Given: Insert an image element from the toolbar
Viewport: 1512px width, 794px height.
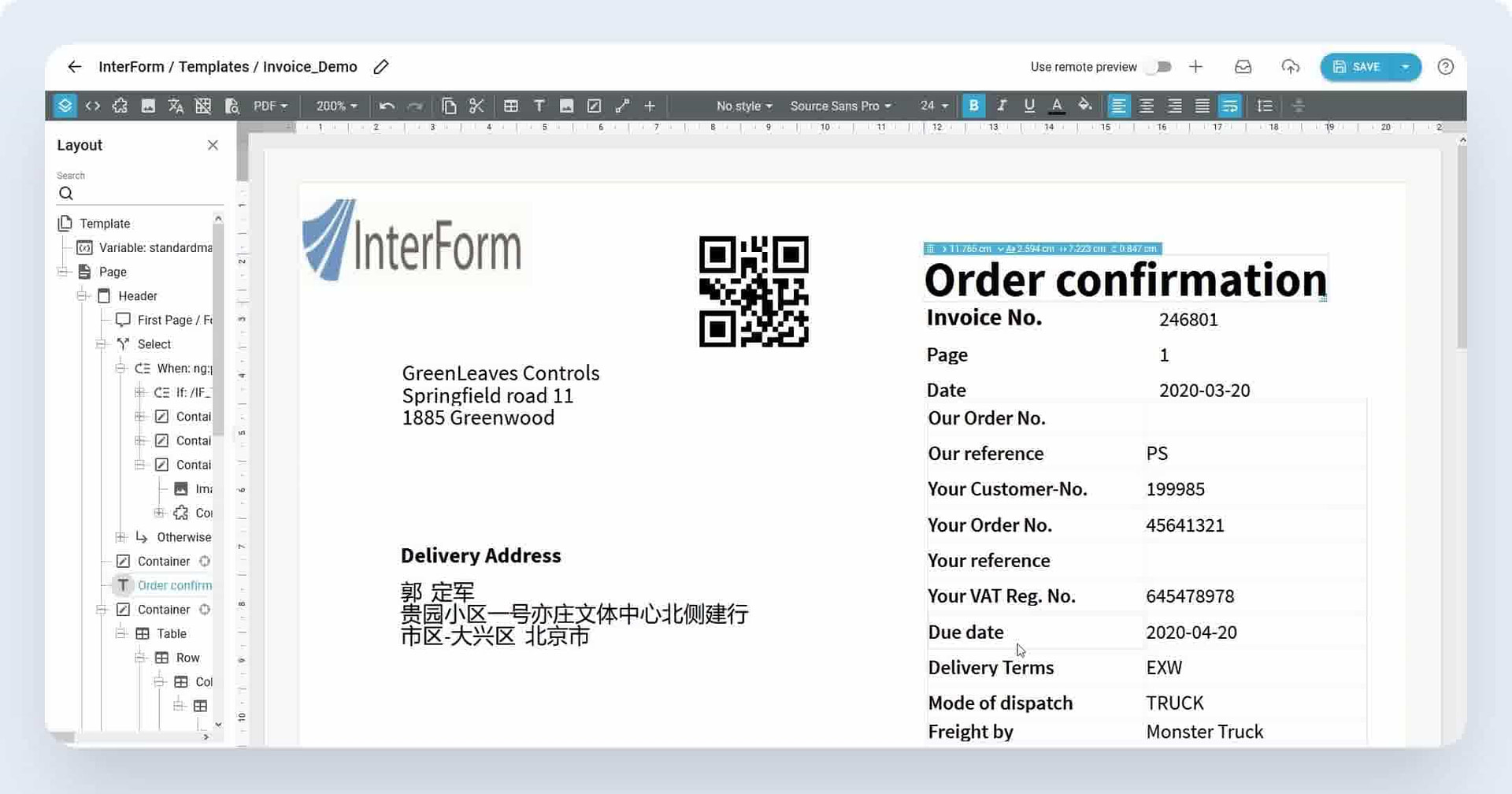Looking at the screenshot, I should click(x=566, y=106).
